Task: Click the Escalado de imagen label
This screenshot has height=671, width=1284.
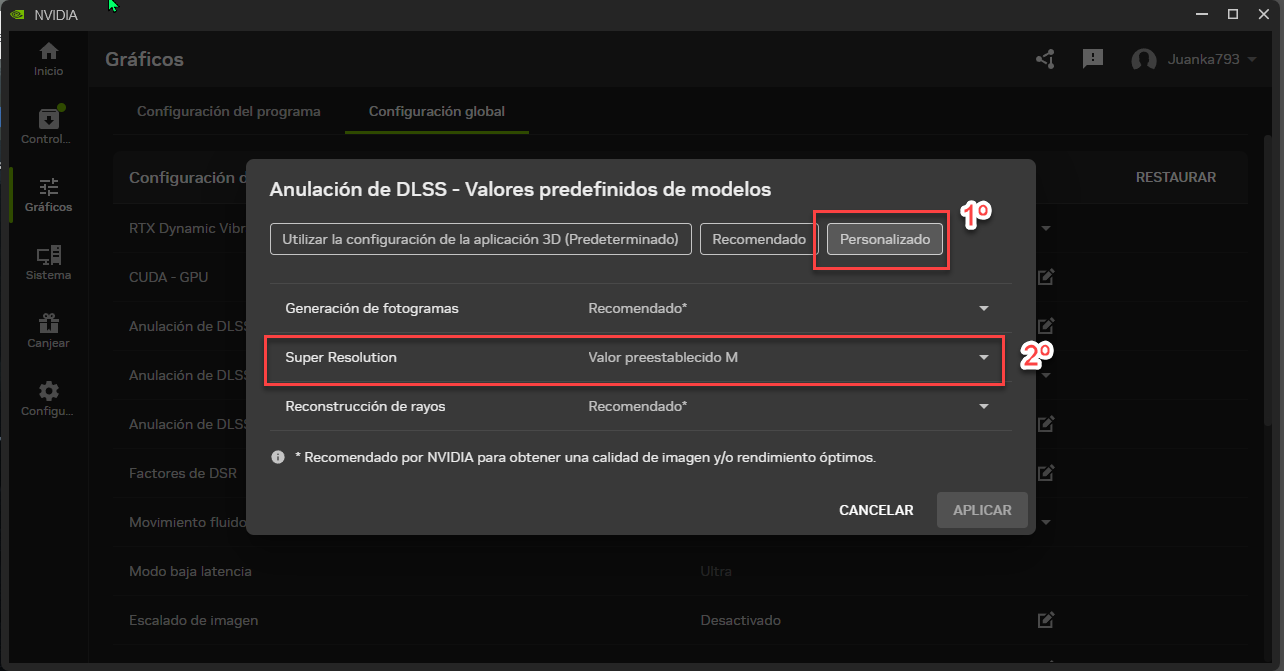Action: (194, 620)
